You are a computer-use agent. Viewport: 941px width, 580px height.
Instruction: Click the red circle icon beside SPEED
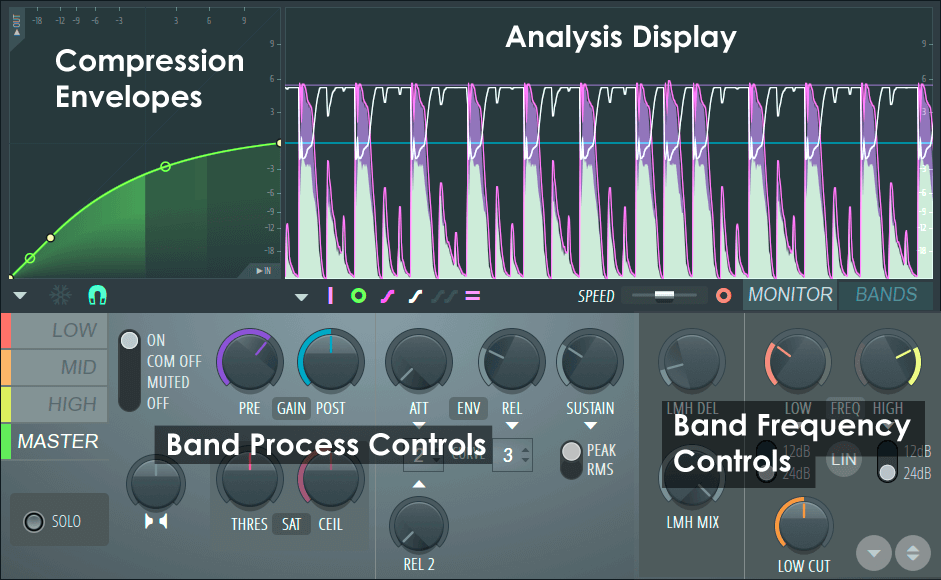724,295
